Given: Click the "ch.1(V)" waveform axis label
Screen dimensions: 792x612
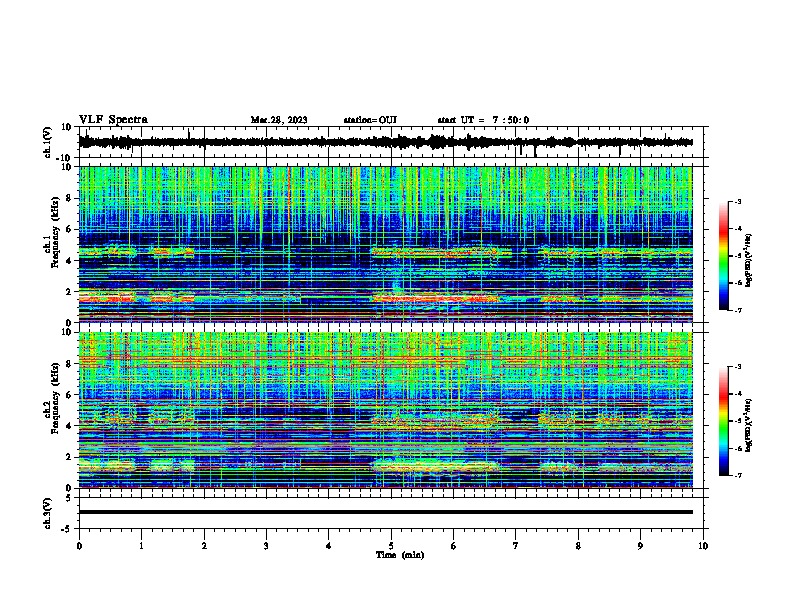Looking at the screenshot, I should point(48,142).
